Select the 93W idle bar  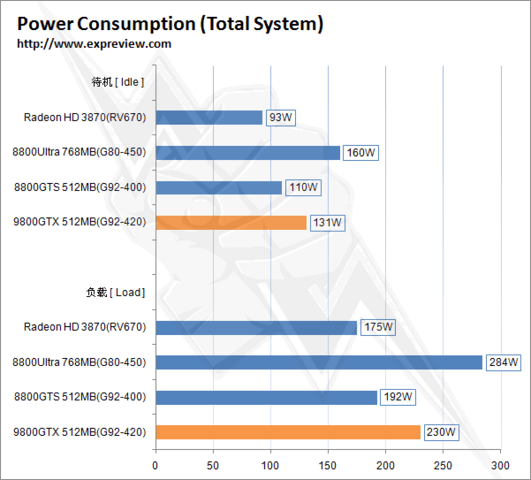209,118
